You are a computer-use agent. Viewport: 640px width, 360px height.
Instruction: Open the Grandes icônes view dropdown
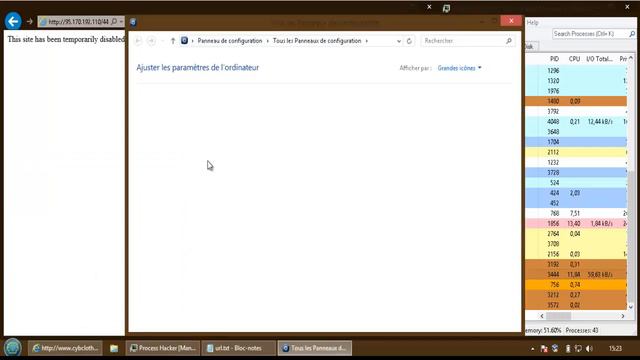[x=460, y=68]
